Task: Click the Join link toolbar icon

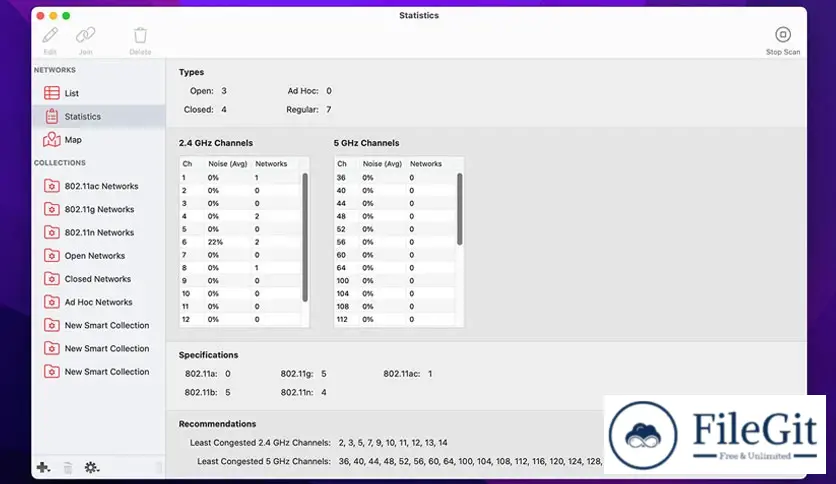Action: point(85,36)
